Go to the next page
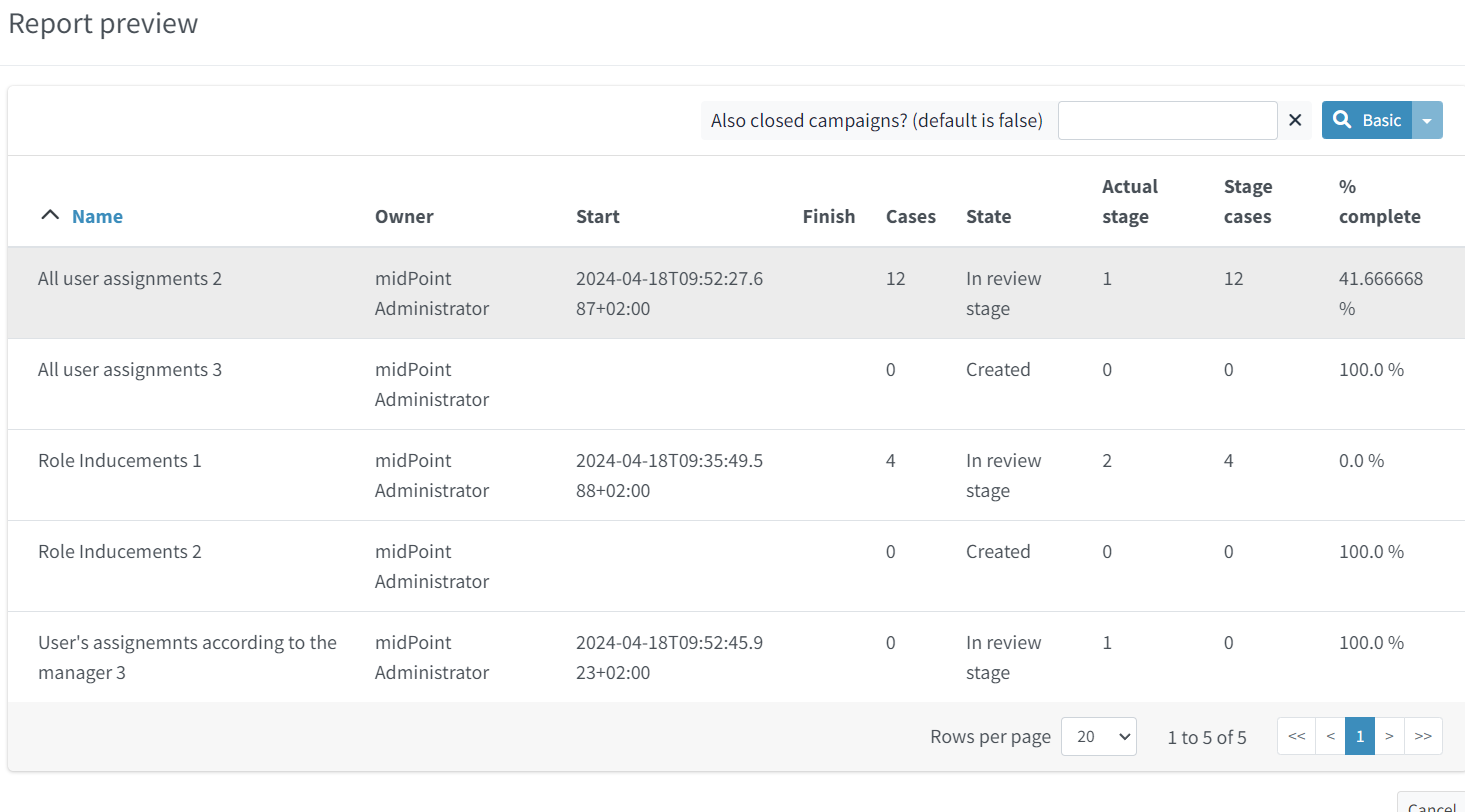Image resolution: width=1465 pixels, height=812 pixels. pos(1389,736)
